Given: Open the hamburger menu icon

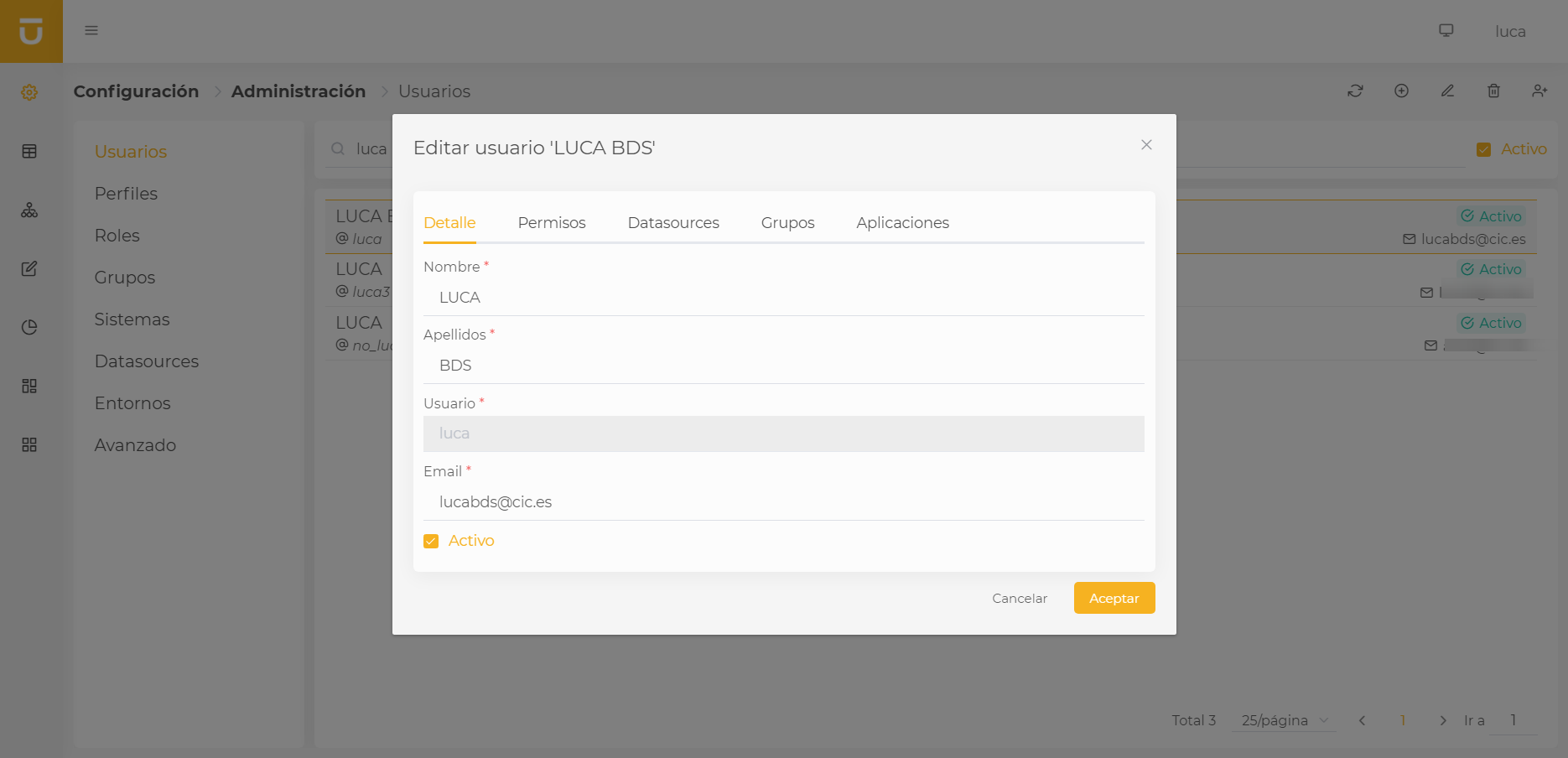Looking at the screenshot, I should 91,31.
